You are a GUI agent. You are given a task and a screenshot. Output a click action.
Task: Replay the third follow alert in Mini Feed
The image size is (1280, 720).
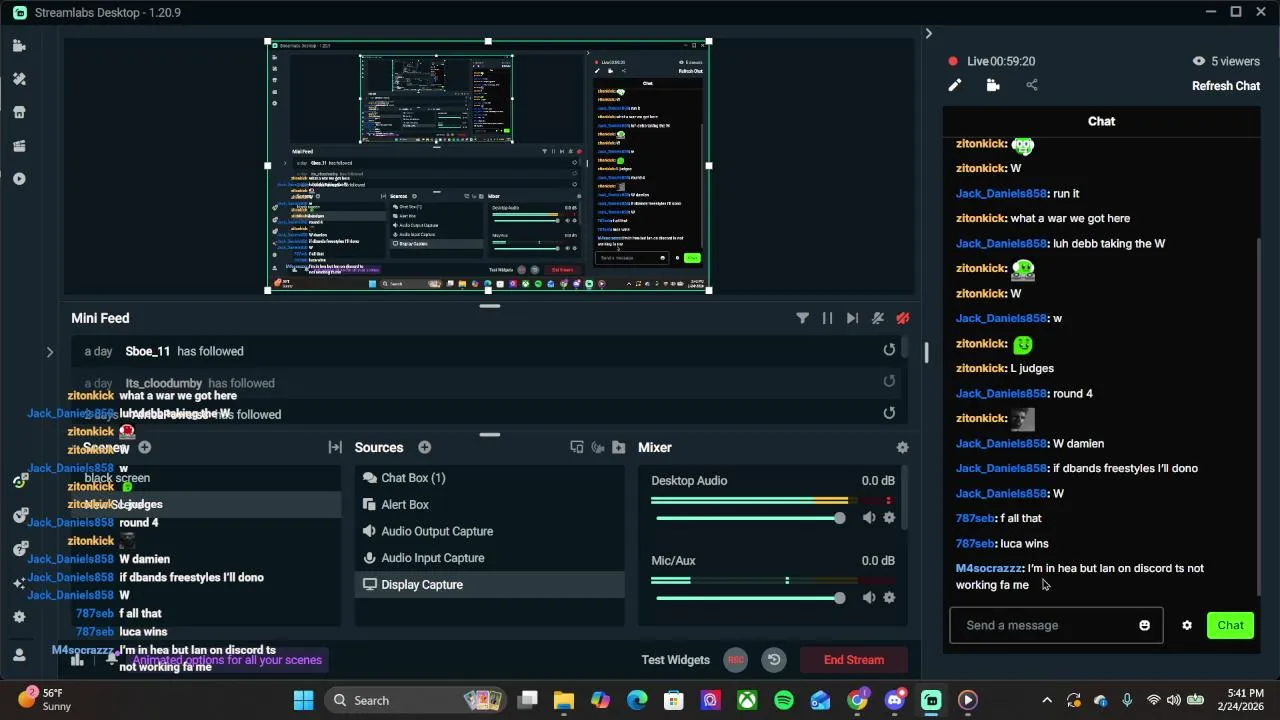(x=889, y=413)
